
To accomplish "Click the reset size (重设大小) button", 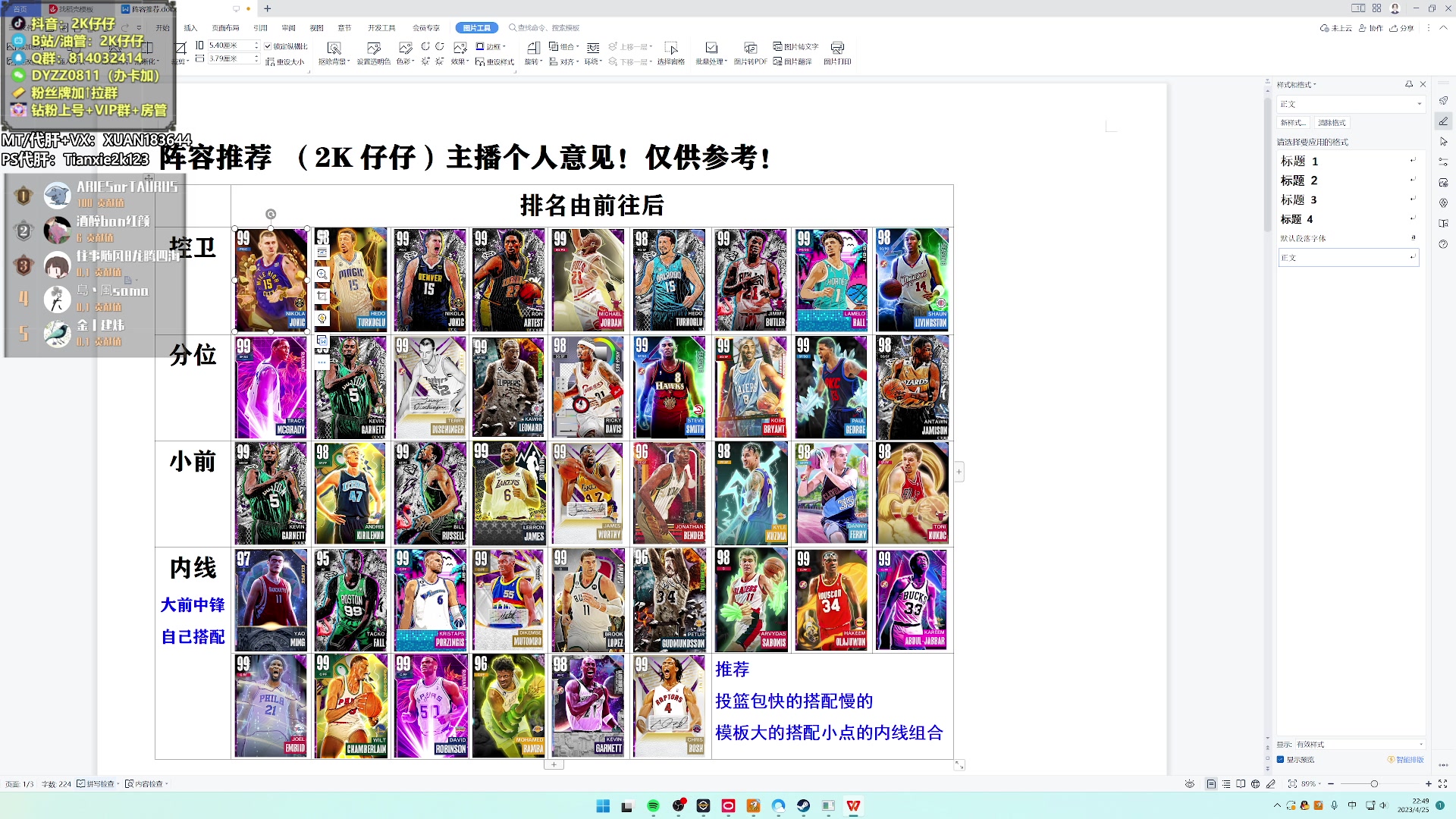I will tap(285, 61).
